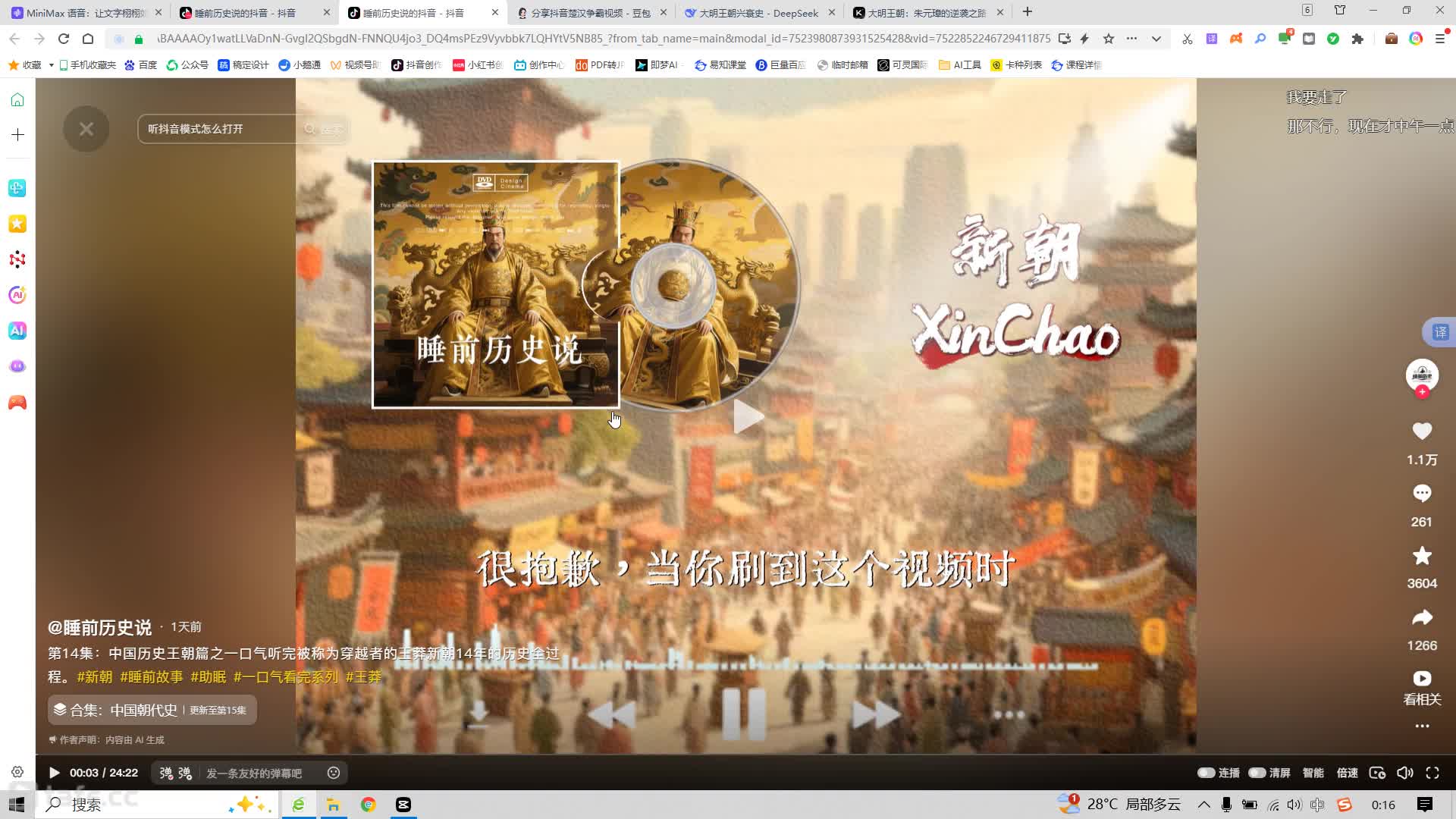Enter fullscreen mode on the player
The height and width of the screenshot is (819, 1456).
tap(1432, 773)
